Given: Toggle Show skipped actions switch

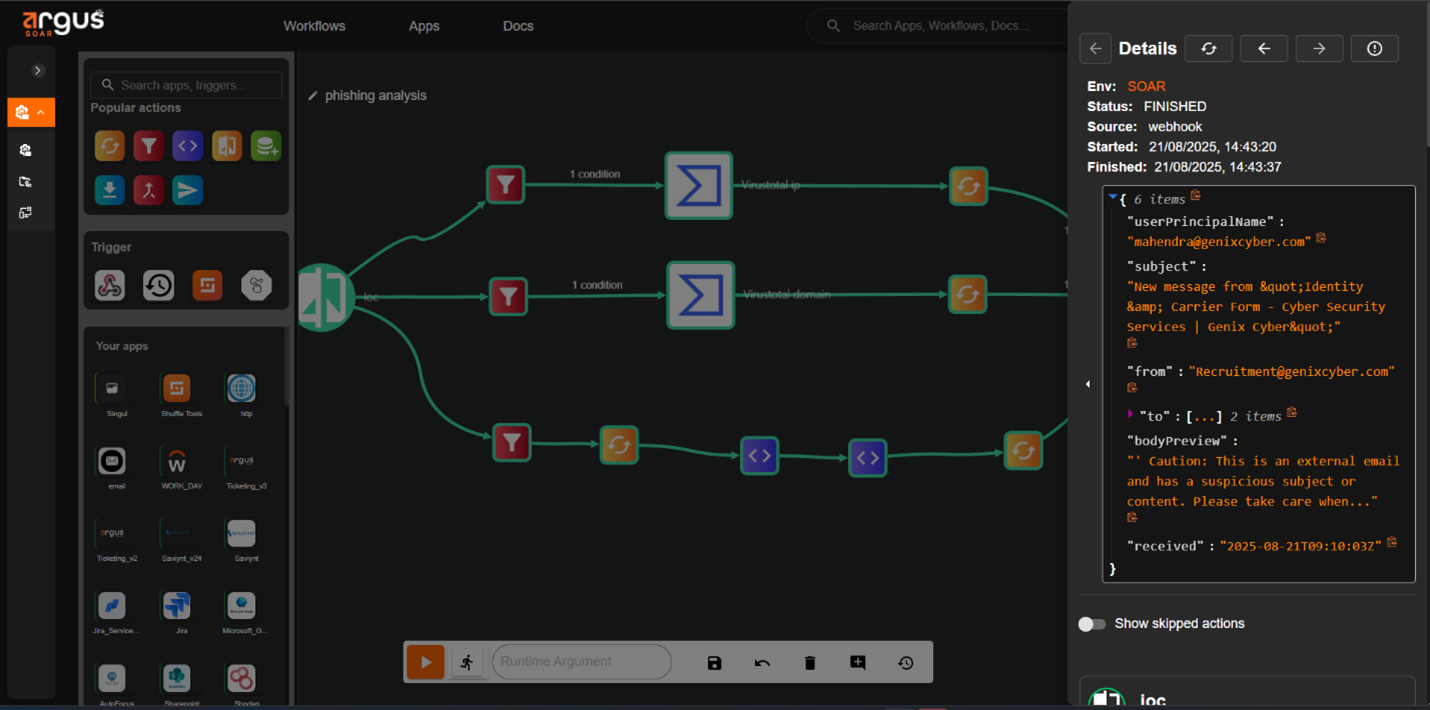Looking at the screenshot, I should tap(1092, 624).
